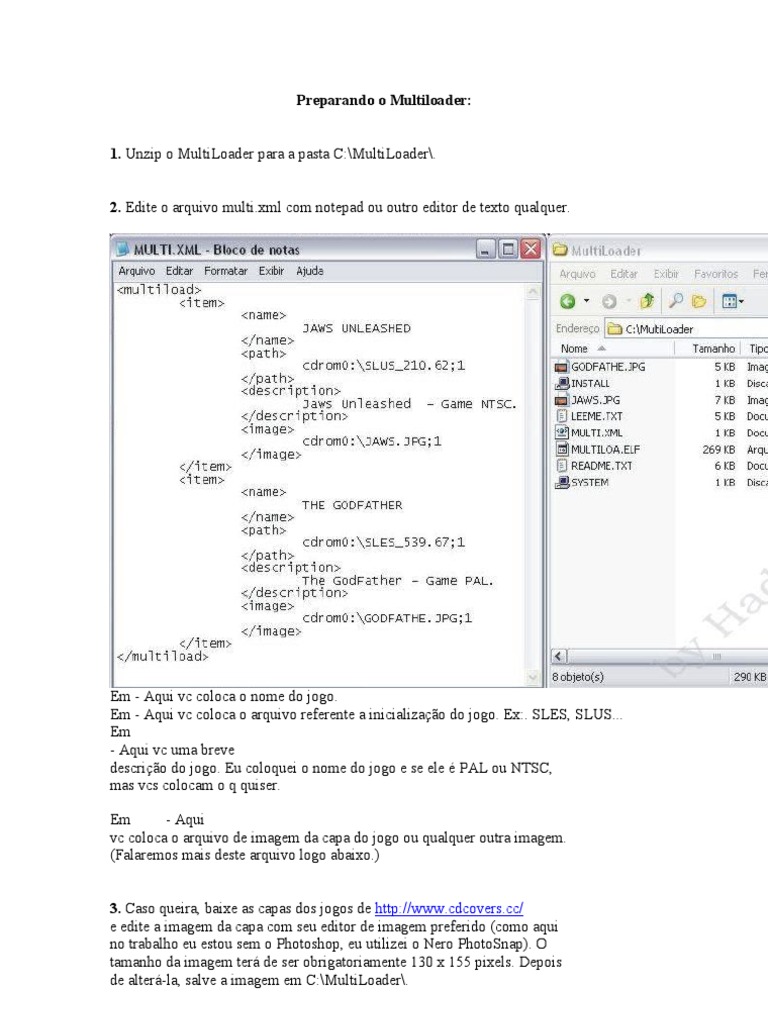768x1024 pixels.
Task: Open Ajuda menu in Bloco de notas
Action: (310, 271)
